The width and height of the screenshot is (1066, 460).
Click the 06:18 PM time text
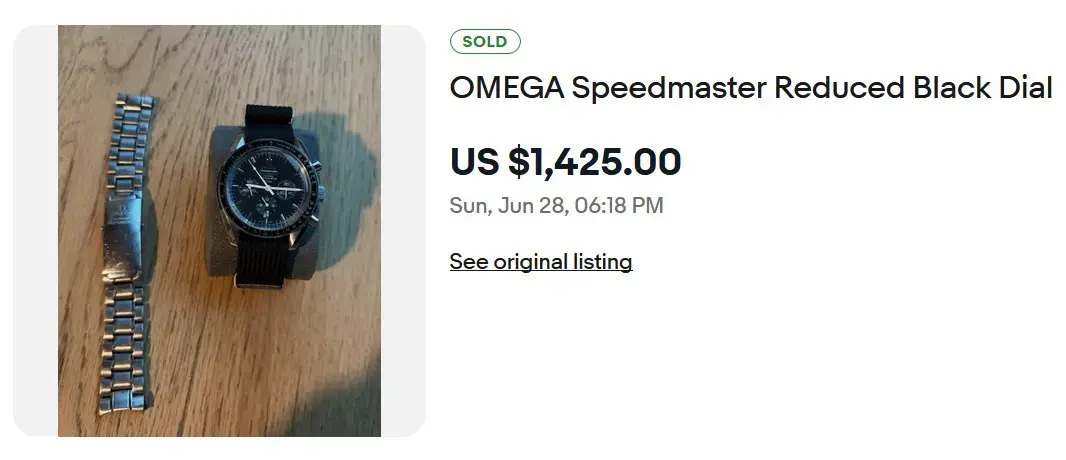619,205
